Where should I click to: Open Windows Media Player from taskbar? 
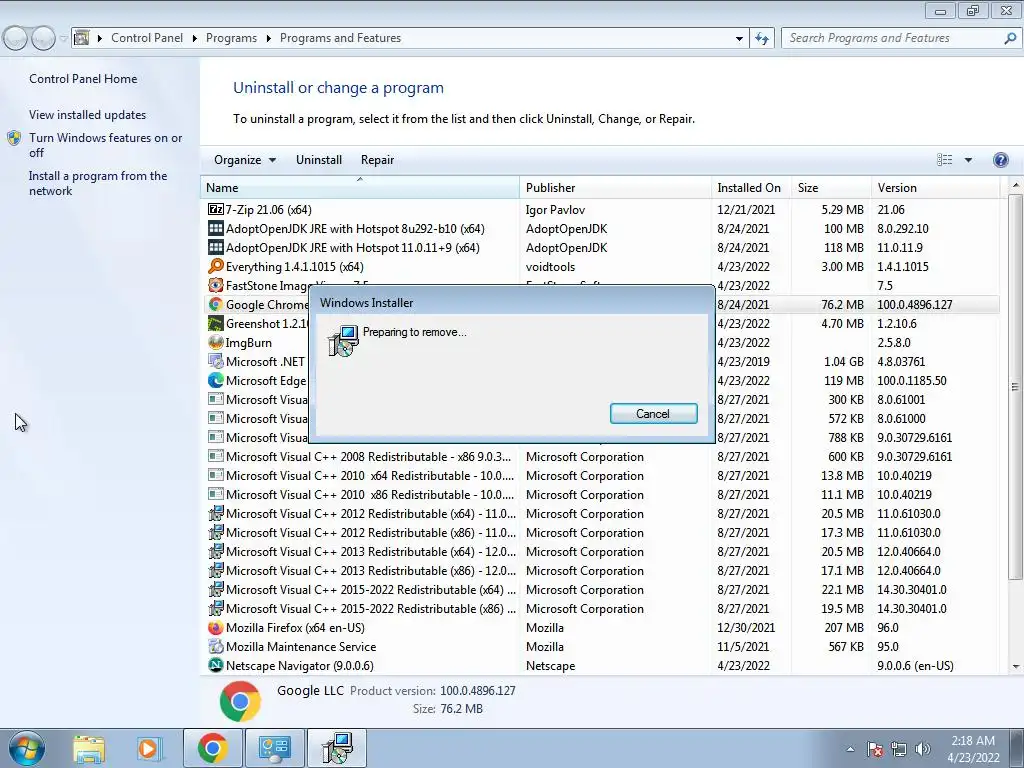point(148,748)
